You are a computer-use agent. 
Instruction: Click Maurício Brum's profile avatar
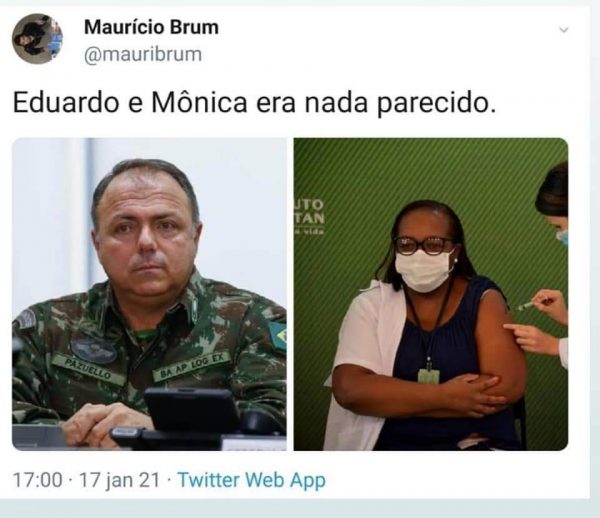[x=37, y=38]
